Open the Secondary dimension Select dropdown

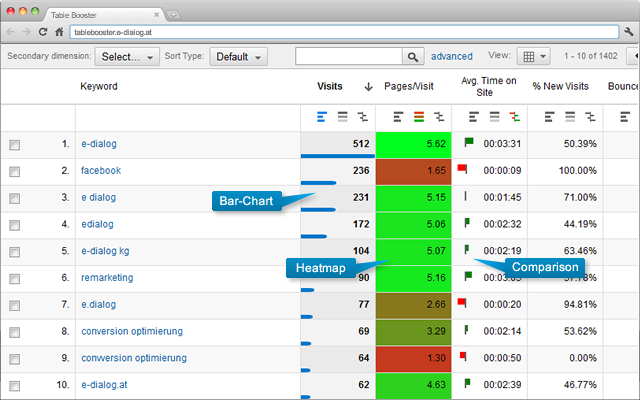pyautogui.click(x=127, y=57)
